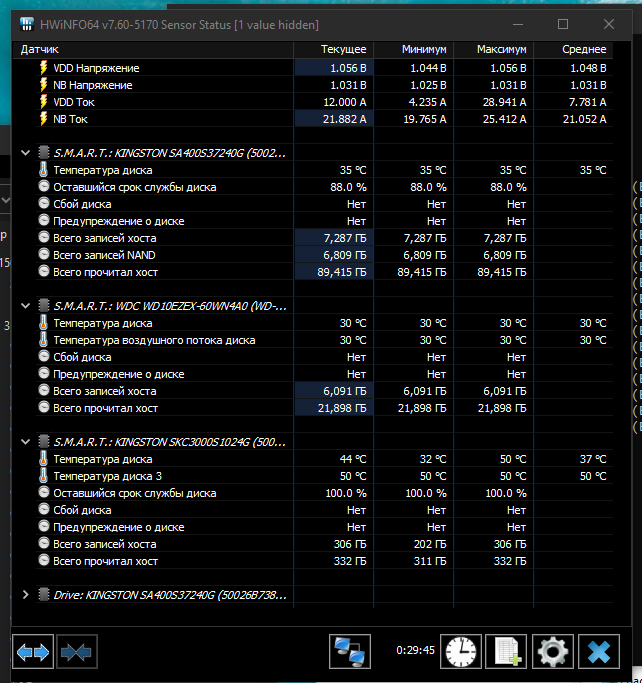Click thermometer icon at Температура воздушного потока диска
The image size is (642, 683).
click(44, 340)
